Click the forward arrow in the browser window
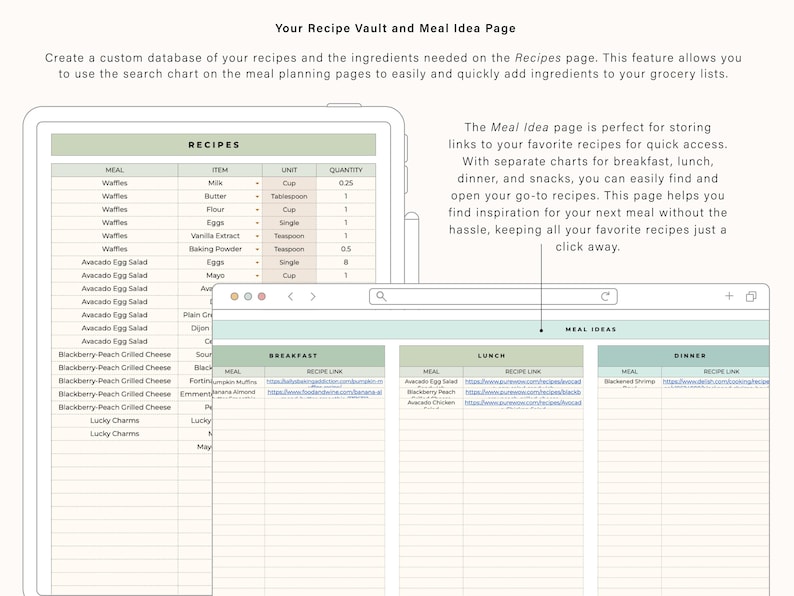The height and width of the screenshot is (596, 794). click(x=313, y=297)
